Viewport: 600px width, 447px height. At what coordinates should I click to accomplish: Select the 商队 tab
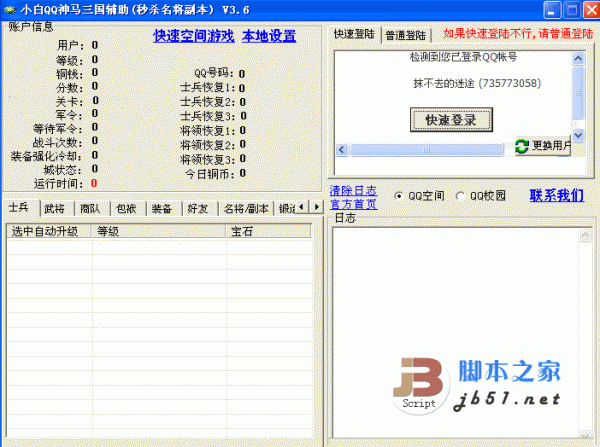point(90,209)
